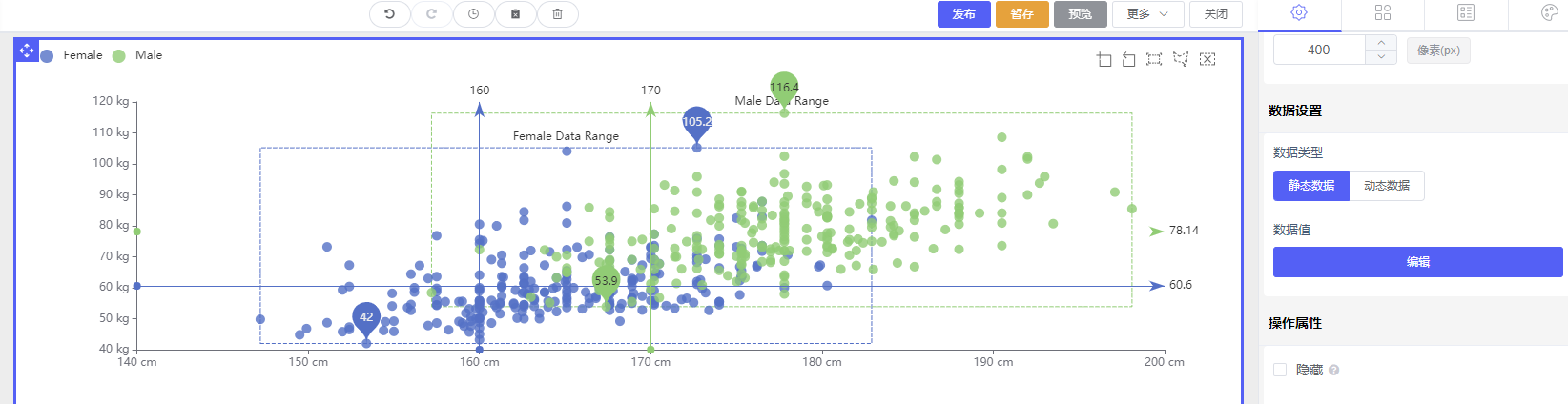Expand the 更多 dropdown menu
1568x404 pixels.
click(1147, 14)
